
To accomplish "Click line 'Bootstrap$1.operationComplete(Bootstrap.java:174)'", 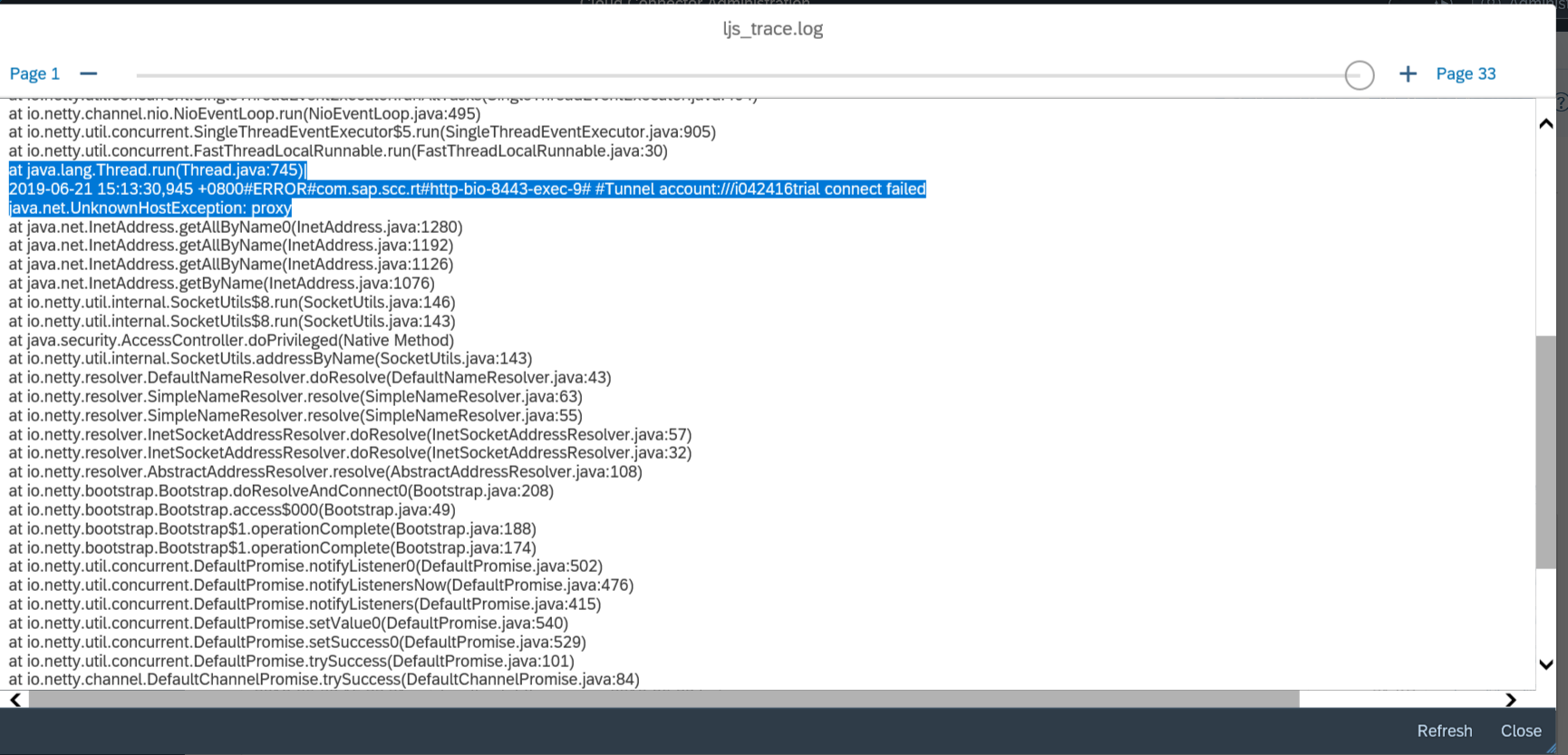I will click(x=273, y=548).
